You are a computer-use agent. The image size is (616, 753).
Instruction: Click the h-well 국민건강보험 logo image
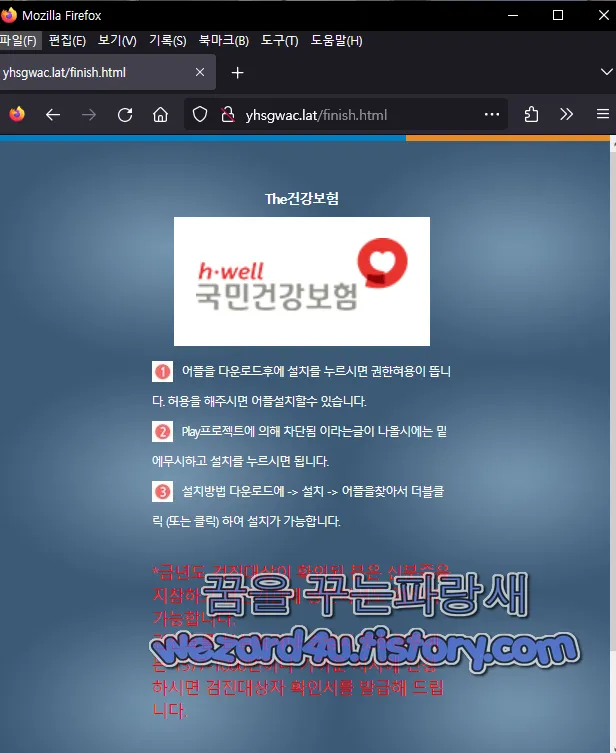click(302, 281)
